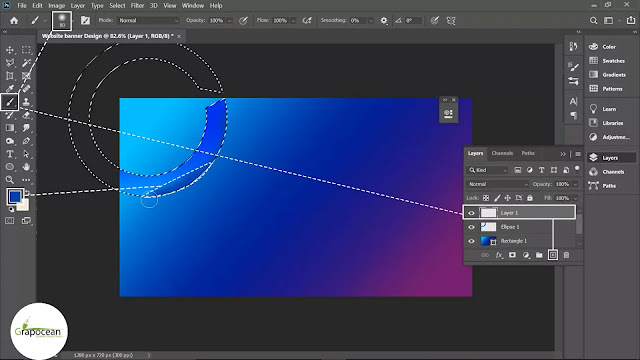Open layer Opacity dropdown
Screen dimensions: 640x360
(x=576, y=184)
